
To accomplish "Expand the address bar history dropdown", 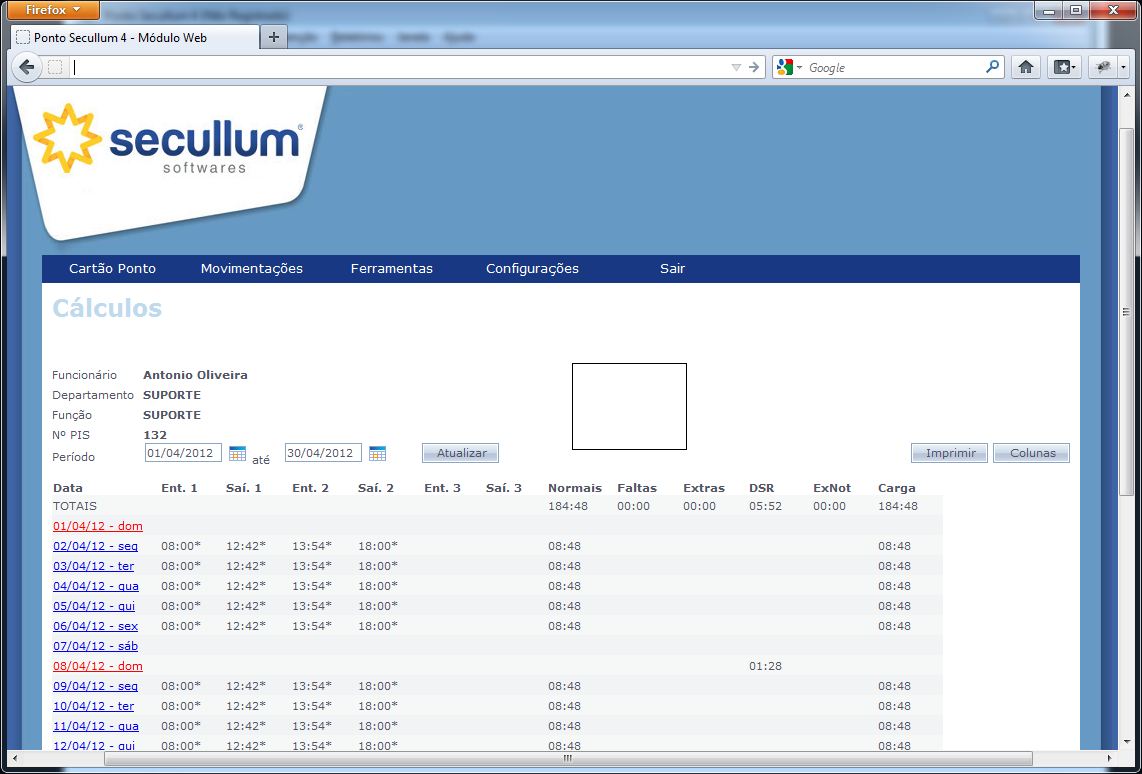I will coord(736,68).
